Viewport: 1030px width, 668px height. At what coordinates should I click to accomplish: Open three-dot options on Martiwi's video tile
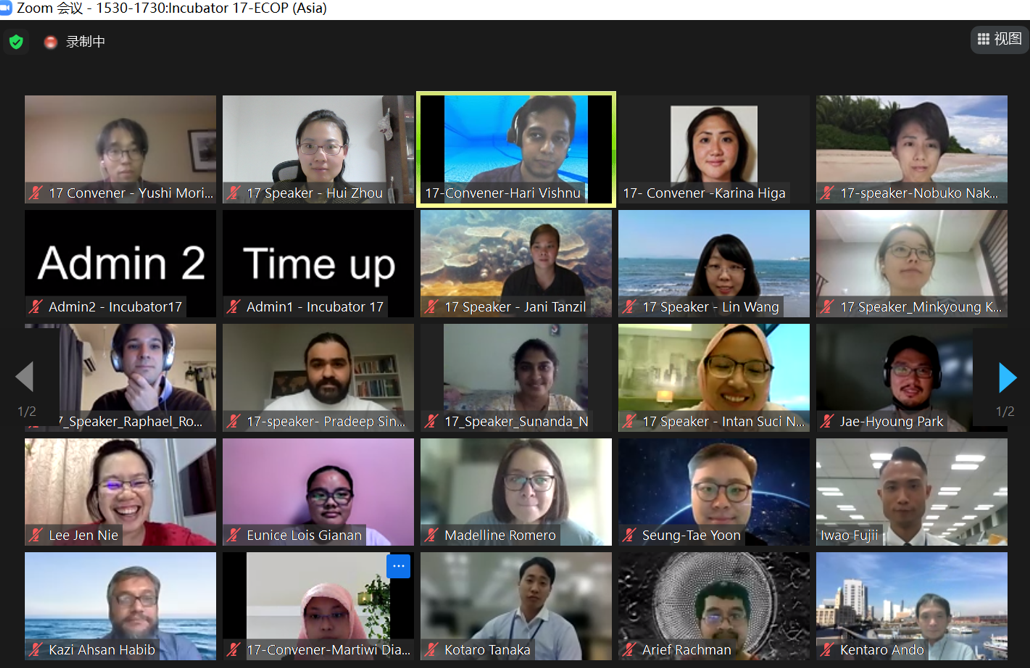coord(398,567)
